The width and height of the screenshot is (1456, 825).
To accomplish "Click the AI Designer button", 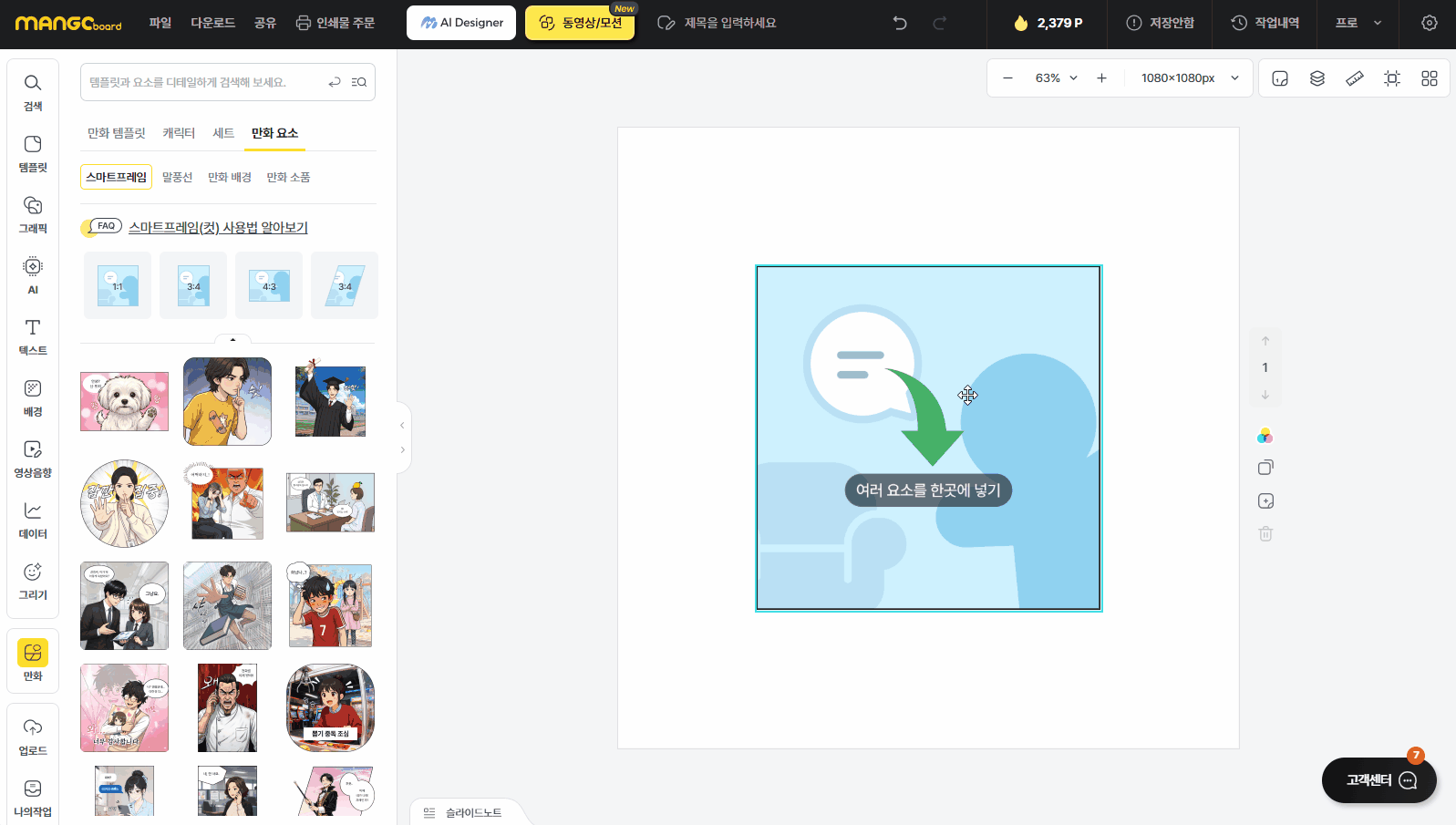I will click(461, 23).
